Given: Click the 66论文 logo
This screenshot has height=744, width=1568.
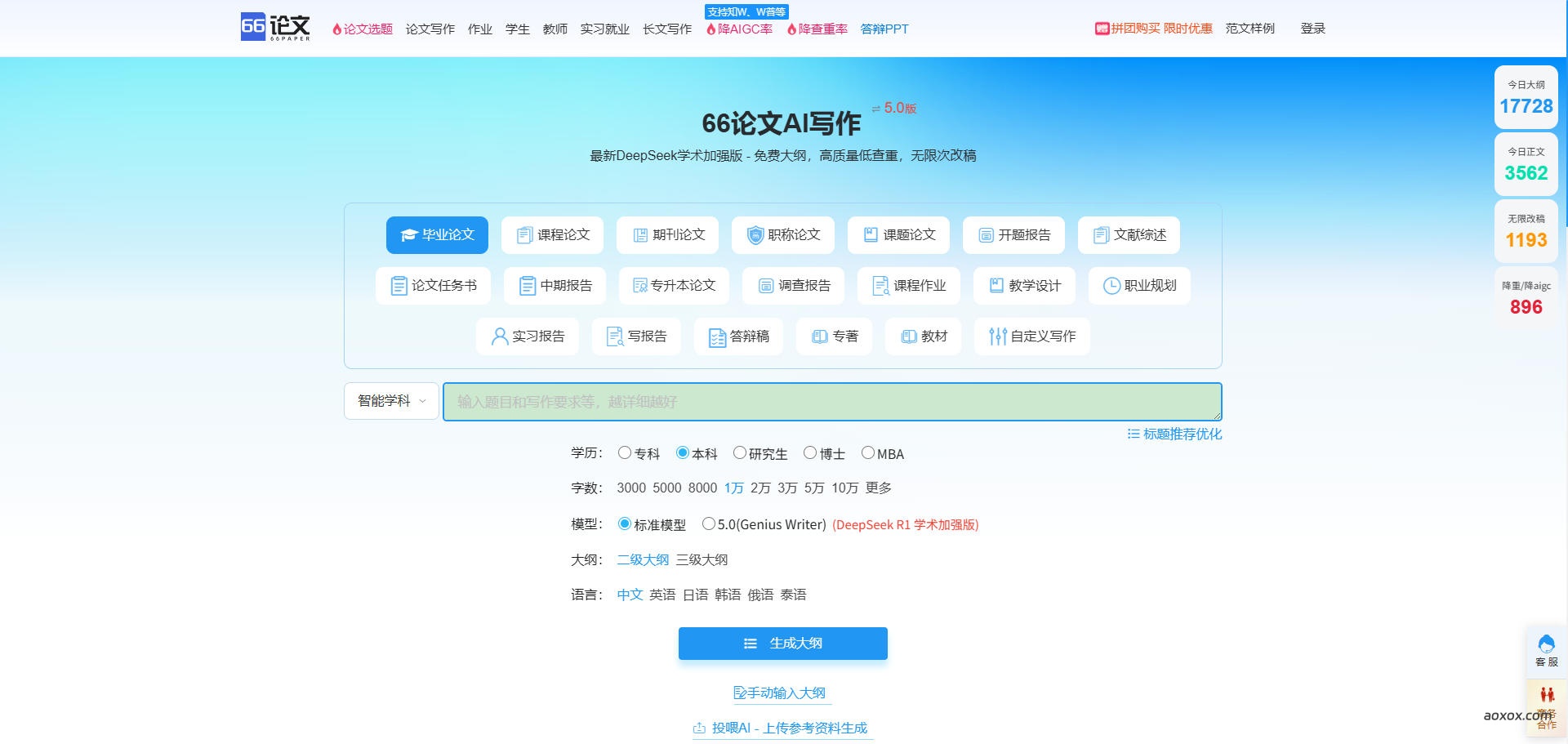Looking at the screenshot, I should (x=275, y=27).
